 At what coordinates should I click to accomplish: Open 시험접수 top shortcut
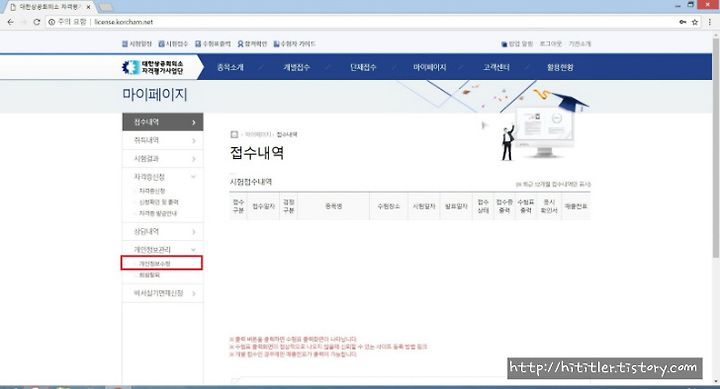173,44
